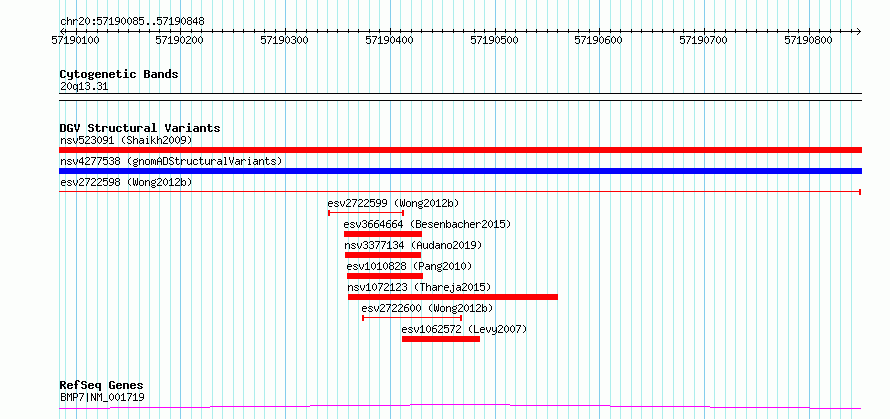Click the DGV Structural Variants track title

(140, 128)
